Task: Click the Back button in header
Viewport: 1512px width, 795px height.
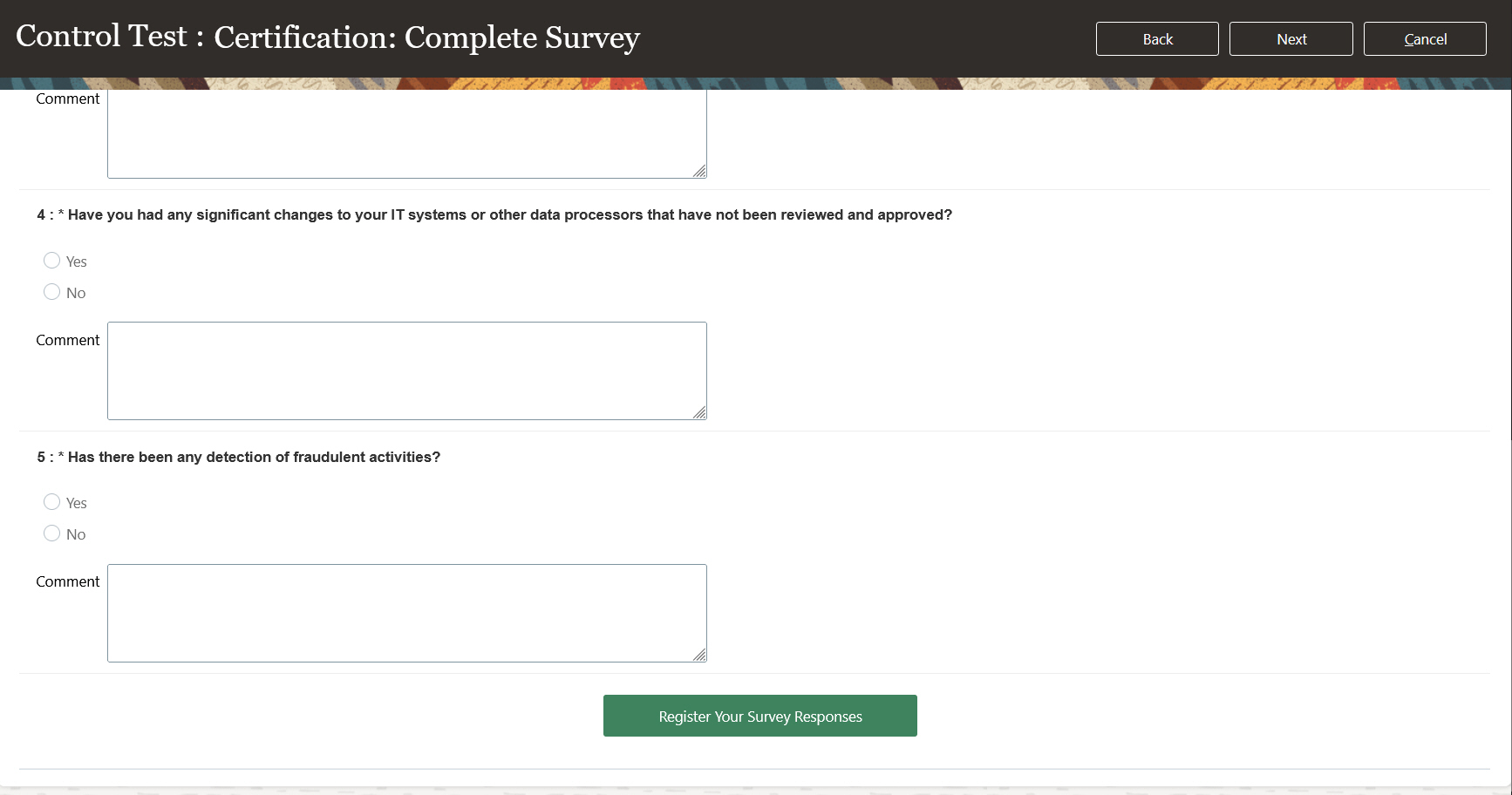Action: 1156,39
